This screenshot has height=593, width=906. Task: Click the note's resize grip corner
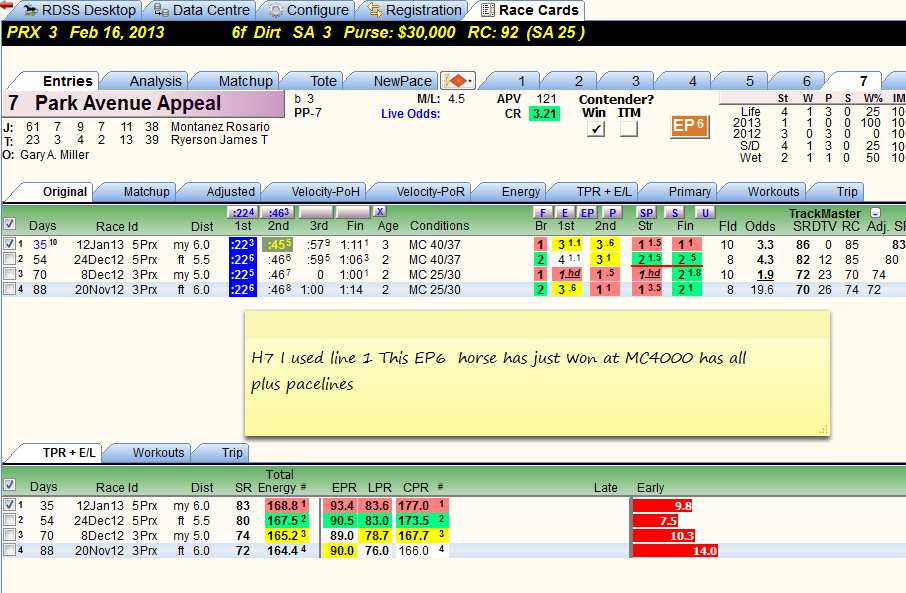(823, 429)
